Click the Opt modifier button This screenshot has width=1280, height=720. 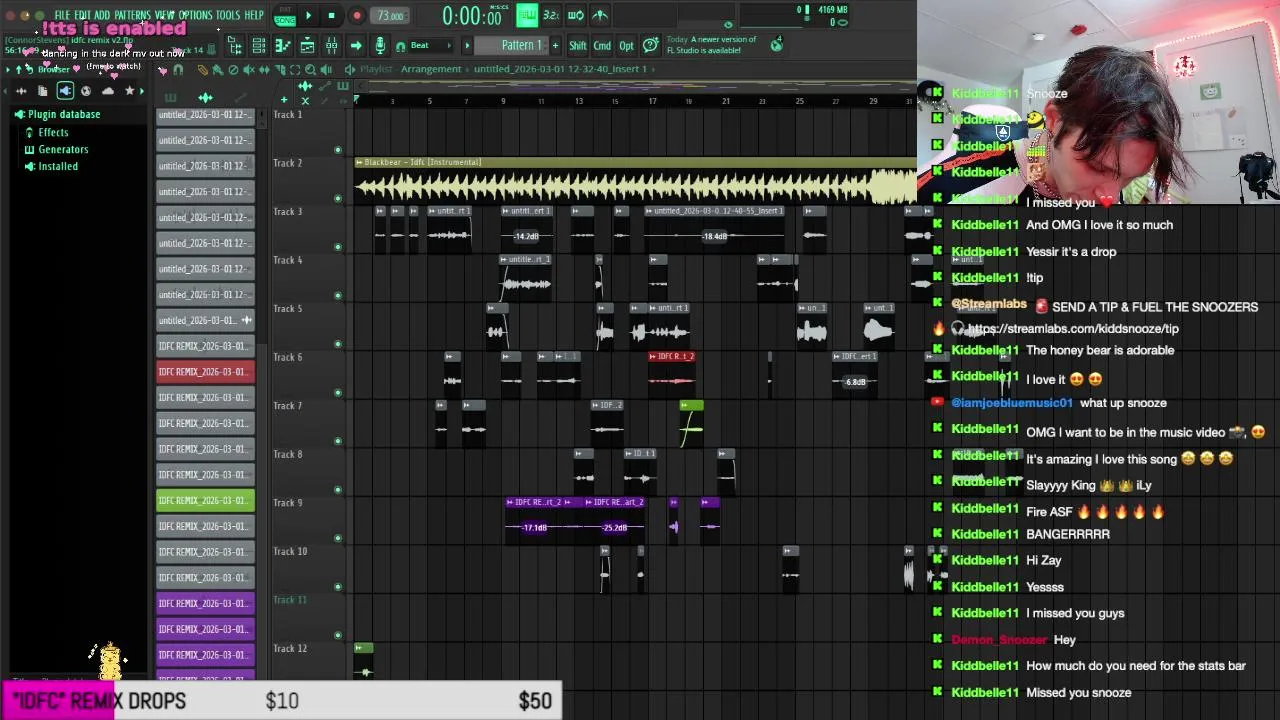(x=626, y=45)
